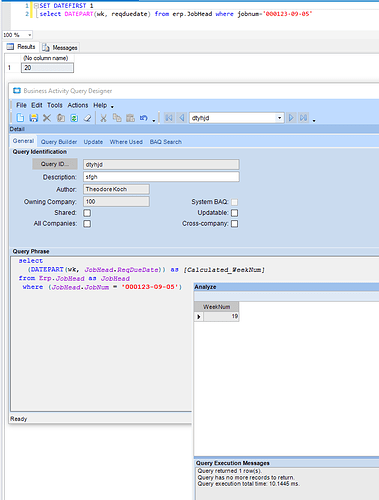
Task: Enable the Shared checkbox
Action: (87, 213)
